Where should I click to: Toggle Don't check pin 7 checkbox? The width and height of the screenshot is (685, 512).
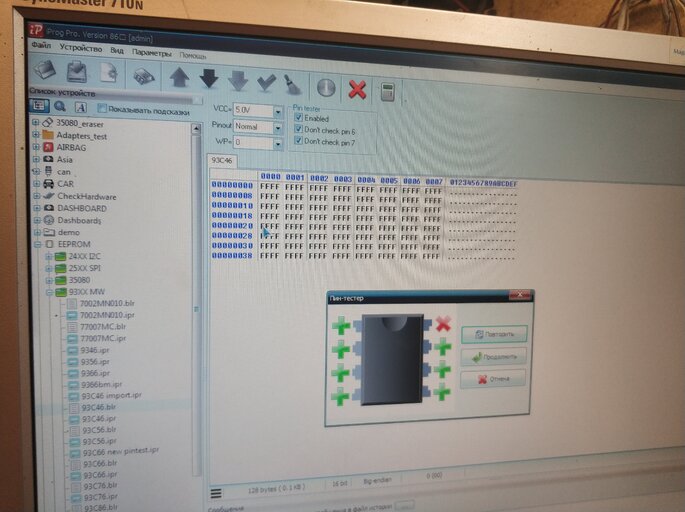(298, 140)
